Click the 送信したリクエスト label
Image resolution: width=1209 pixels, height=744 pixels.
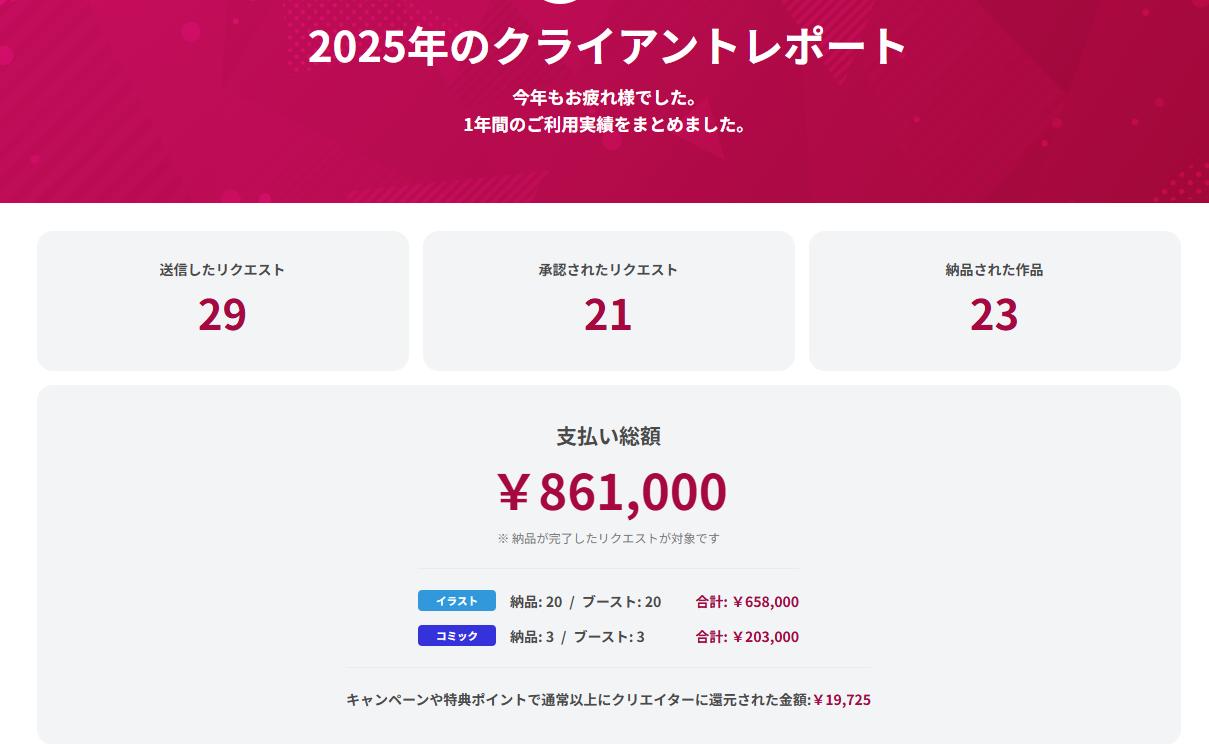pyautogui.click(x=222, y=270)
